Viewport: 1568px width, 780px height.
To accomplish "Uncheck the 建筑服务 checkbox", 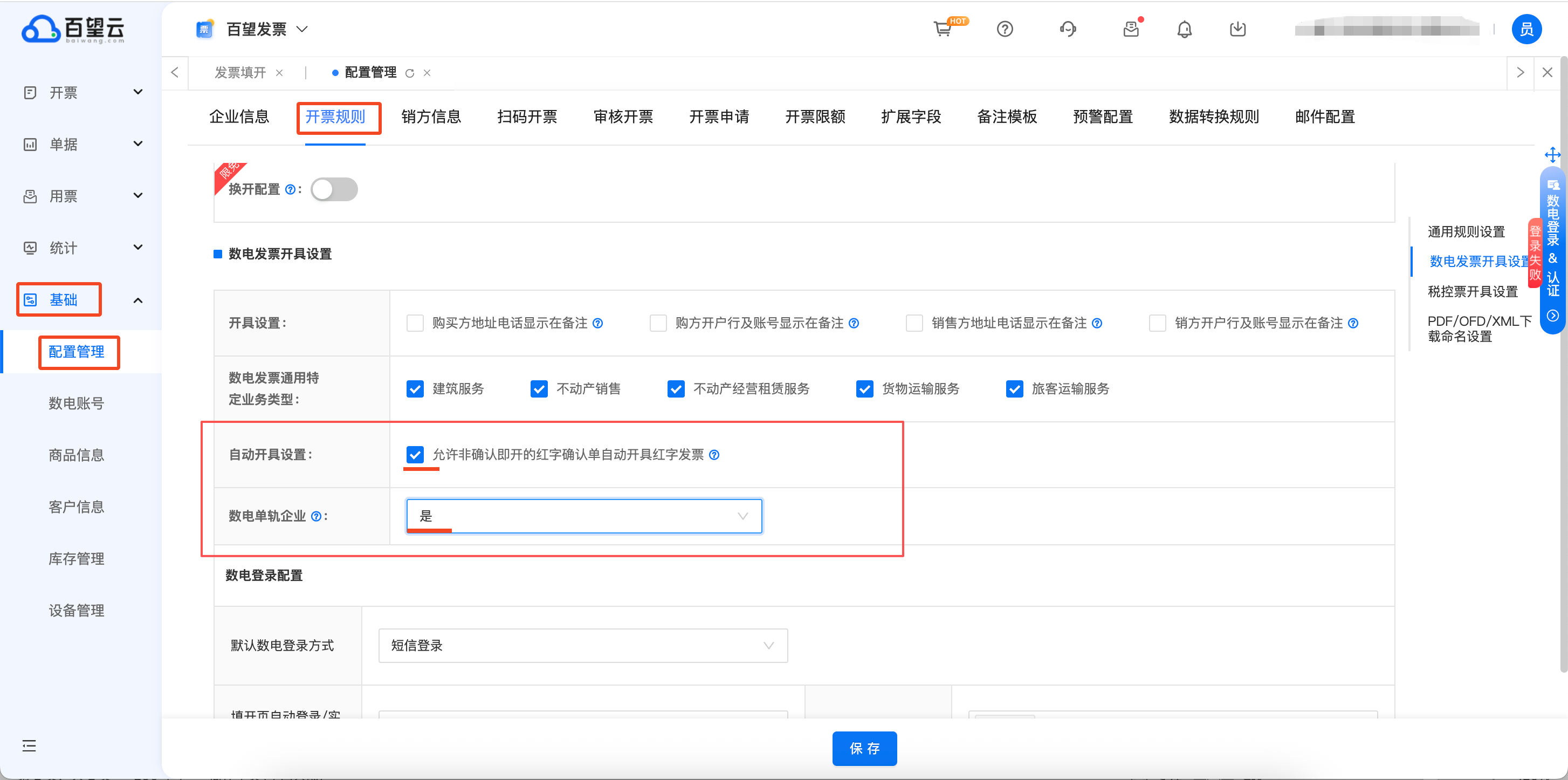I will pyautogui.click(x=415, y=388).
